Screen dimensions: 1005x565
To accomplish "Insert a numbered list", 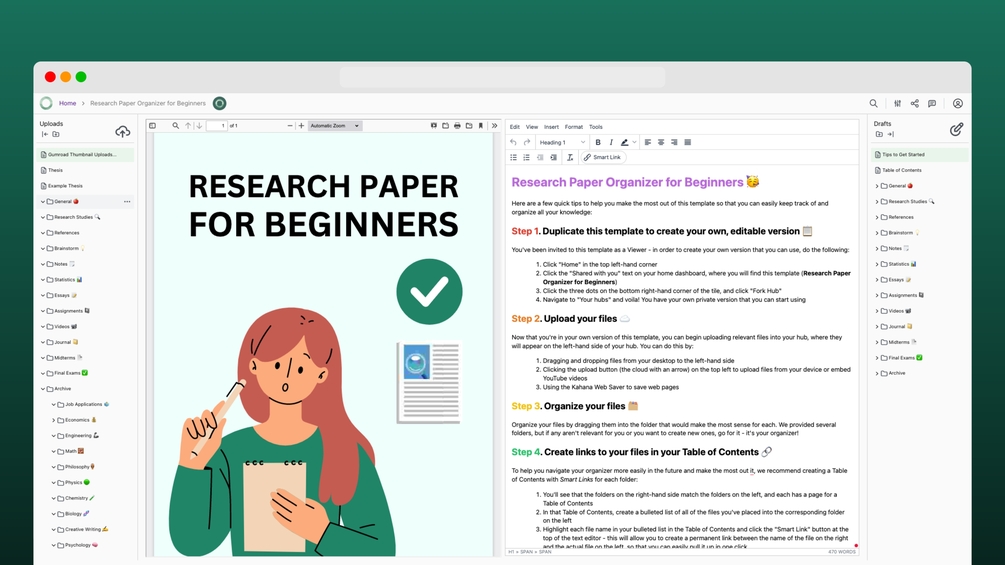I will 527,157.
